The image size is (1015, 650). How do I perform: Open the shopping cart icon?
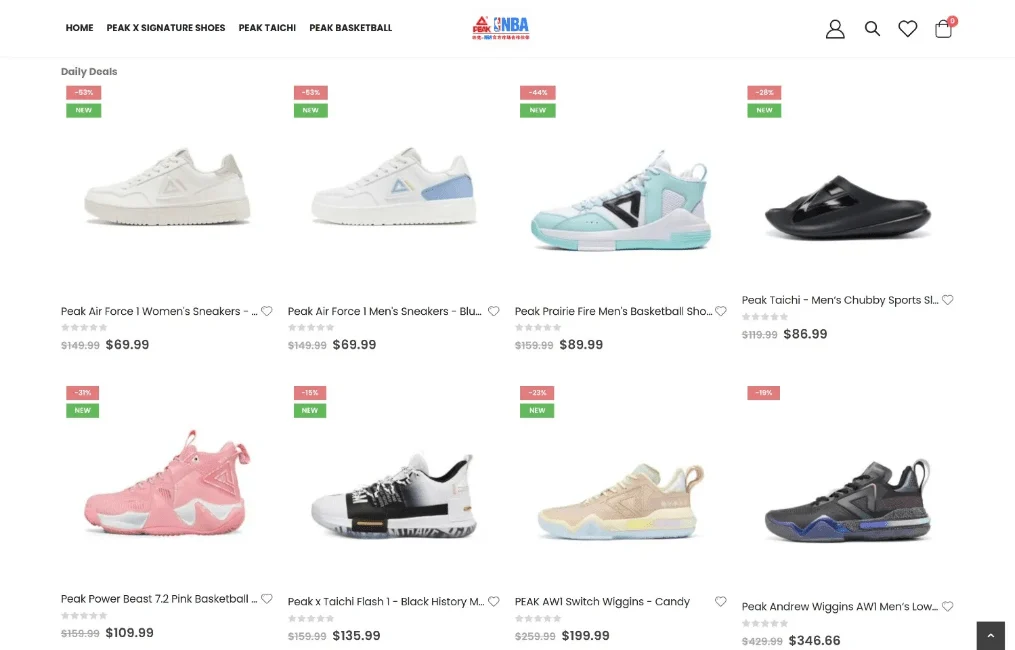(x=944, y=28)
